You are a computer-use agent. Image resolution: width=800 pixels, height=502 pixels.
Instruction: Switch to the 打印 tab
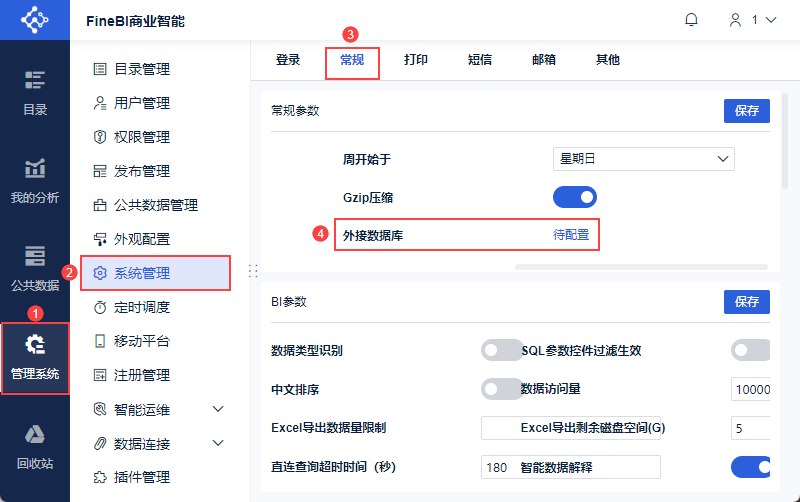click(416, 60)
